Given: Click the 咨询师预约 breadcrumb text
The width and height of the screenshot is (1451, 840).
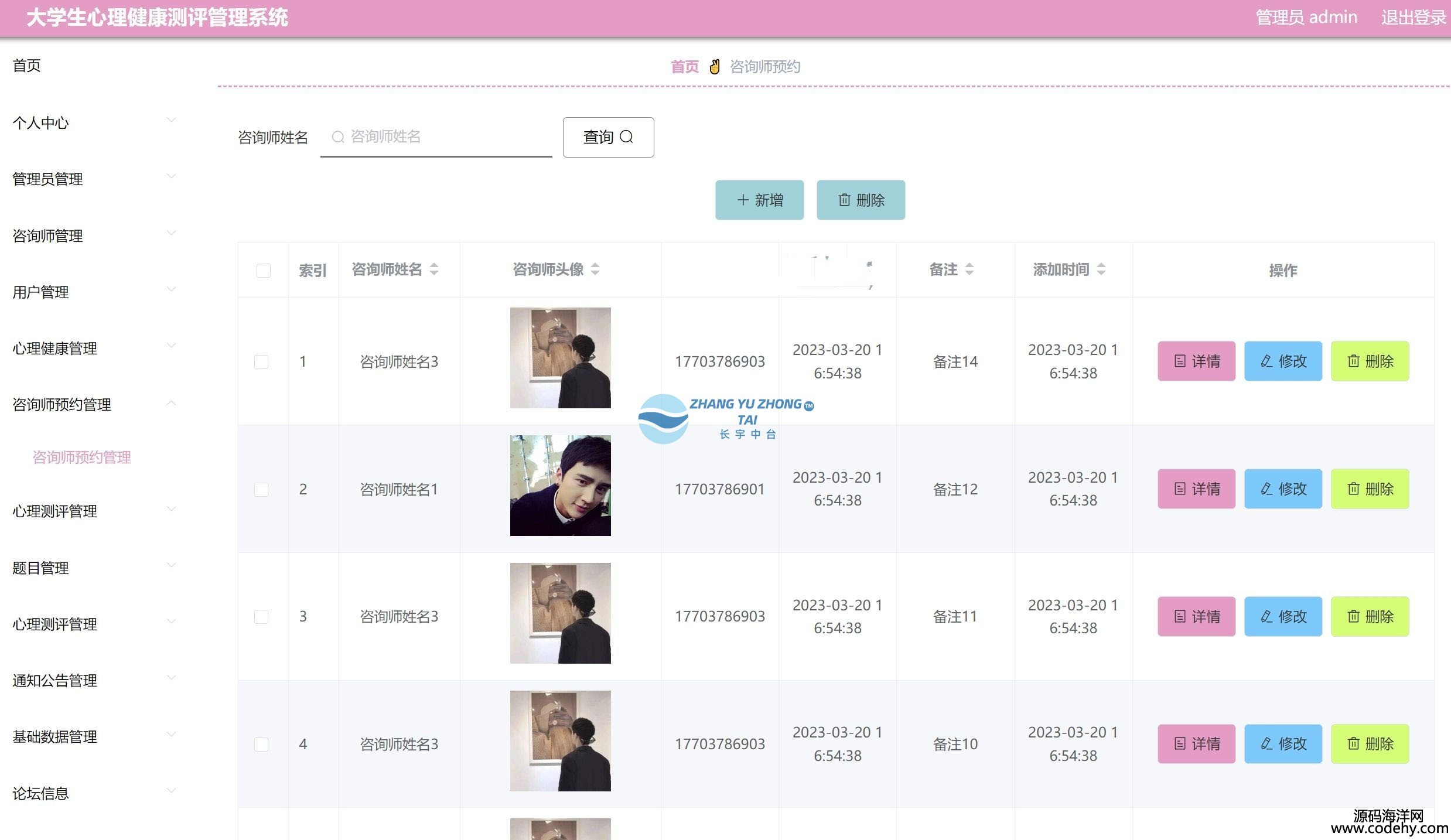Looking at the screenshot, I should pos(765,67).
